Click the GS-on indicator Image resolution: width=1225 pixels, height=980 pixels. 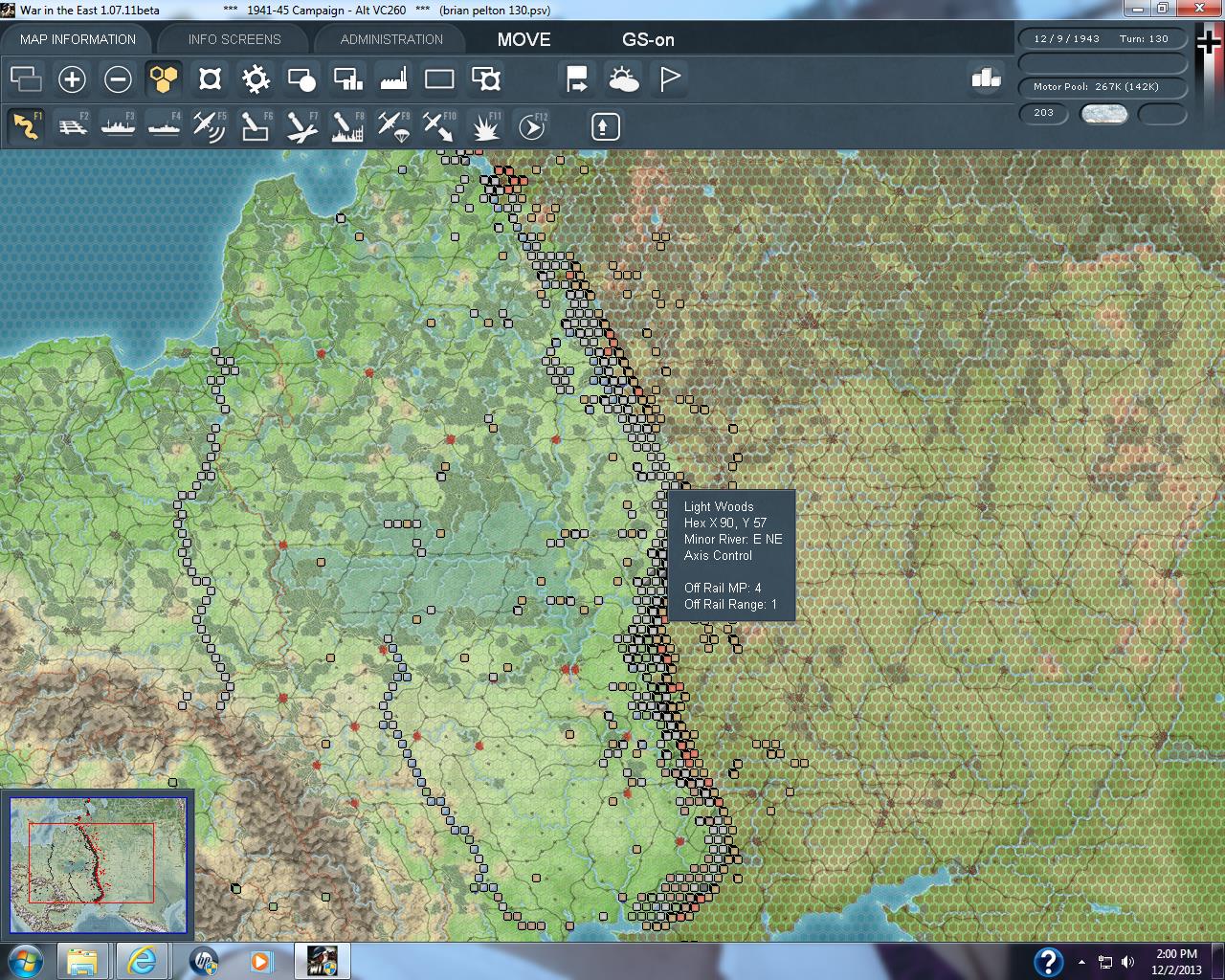[648, 39]
